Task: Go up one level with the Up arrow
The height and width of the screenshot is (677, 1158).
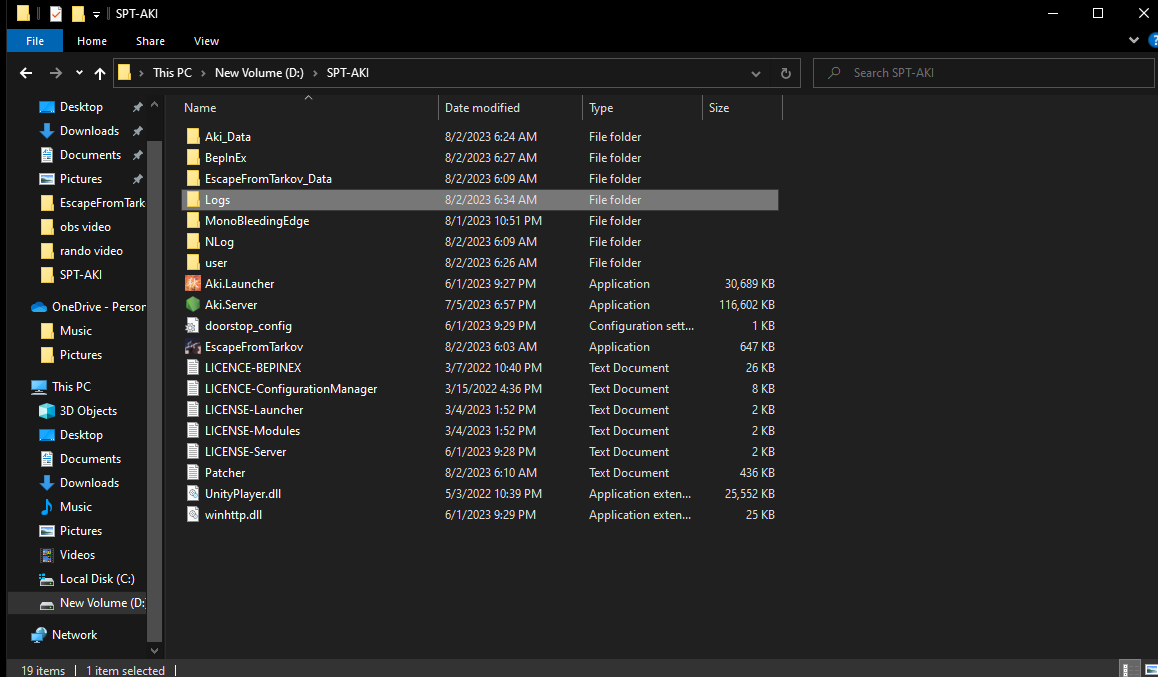Action: [100, 73]
